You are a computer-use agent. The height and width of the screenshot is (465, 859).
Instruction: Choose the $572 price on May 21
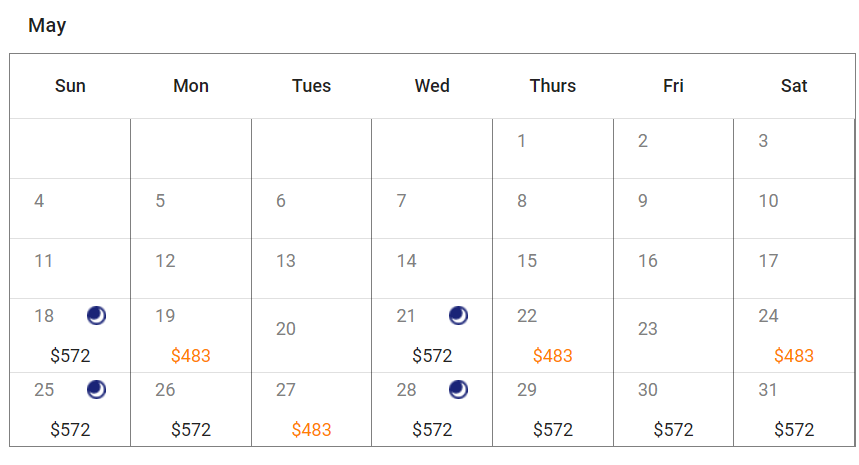pos(432,356)
